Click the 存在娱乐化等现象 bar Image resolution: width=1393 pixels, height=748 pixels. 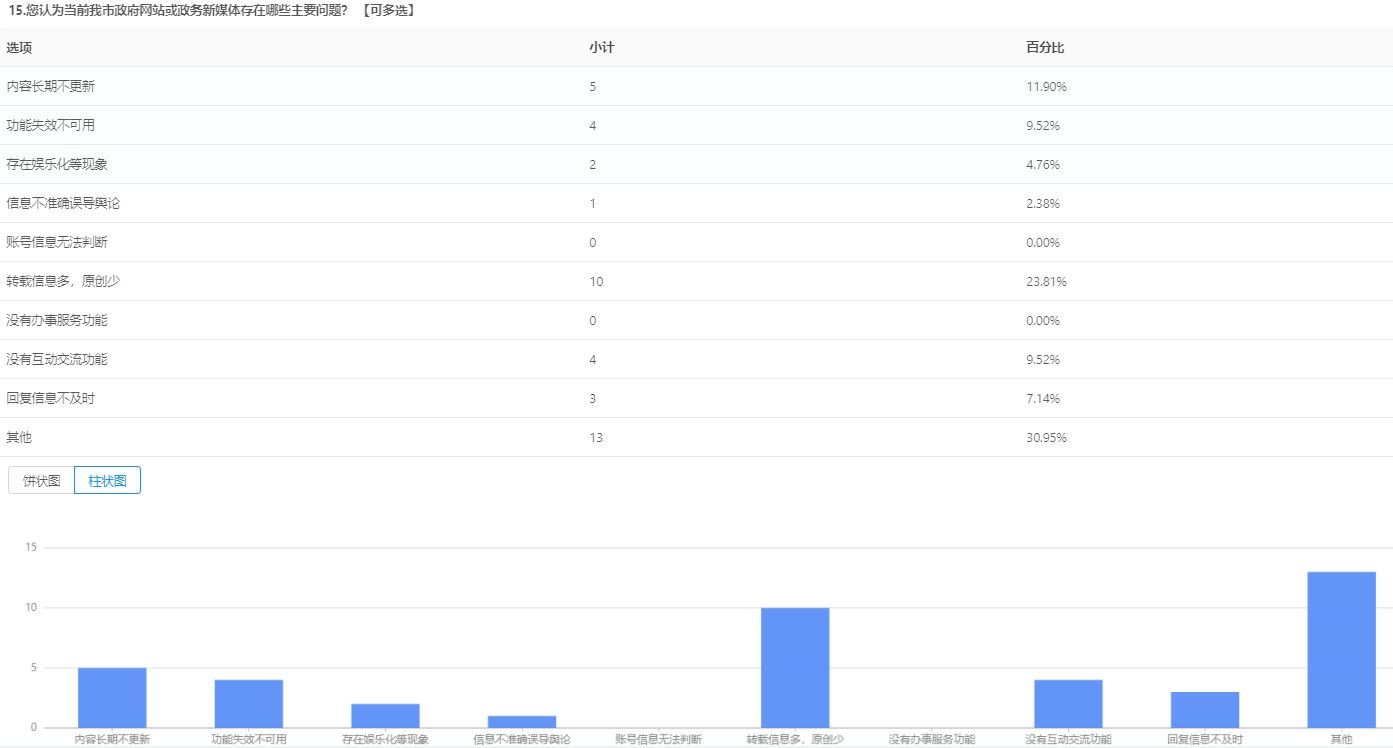385,715
